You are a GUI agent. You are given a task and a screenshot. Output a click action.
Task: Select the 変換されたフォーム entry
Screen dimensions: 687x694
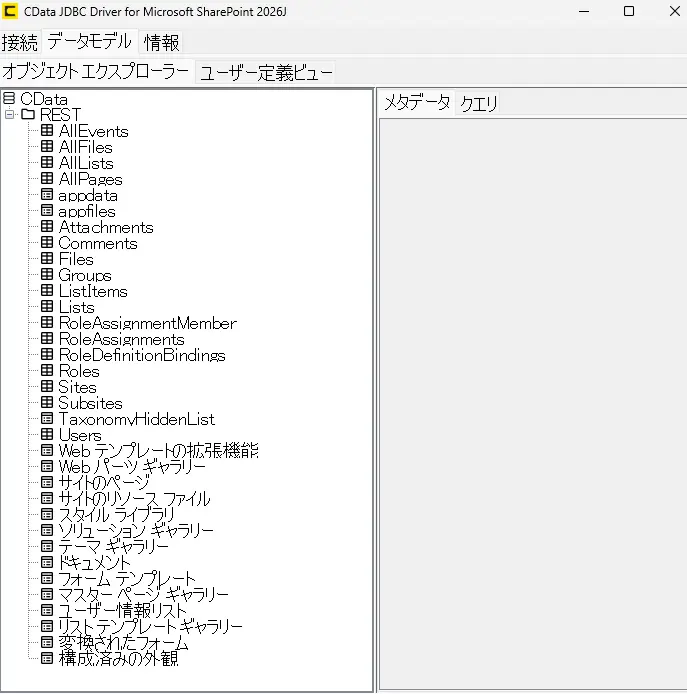pos(124,642)
